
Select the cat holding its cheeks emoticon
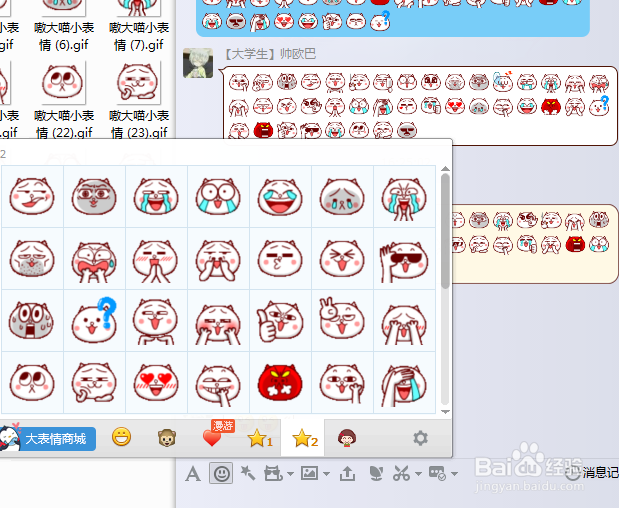[x=218, y=259]
